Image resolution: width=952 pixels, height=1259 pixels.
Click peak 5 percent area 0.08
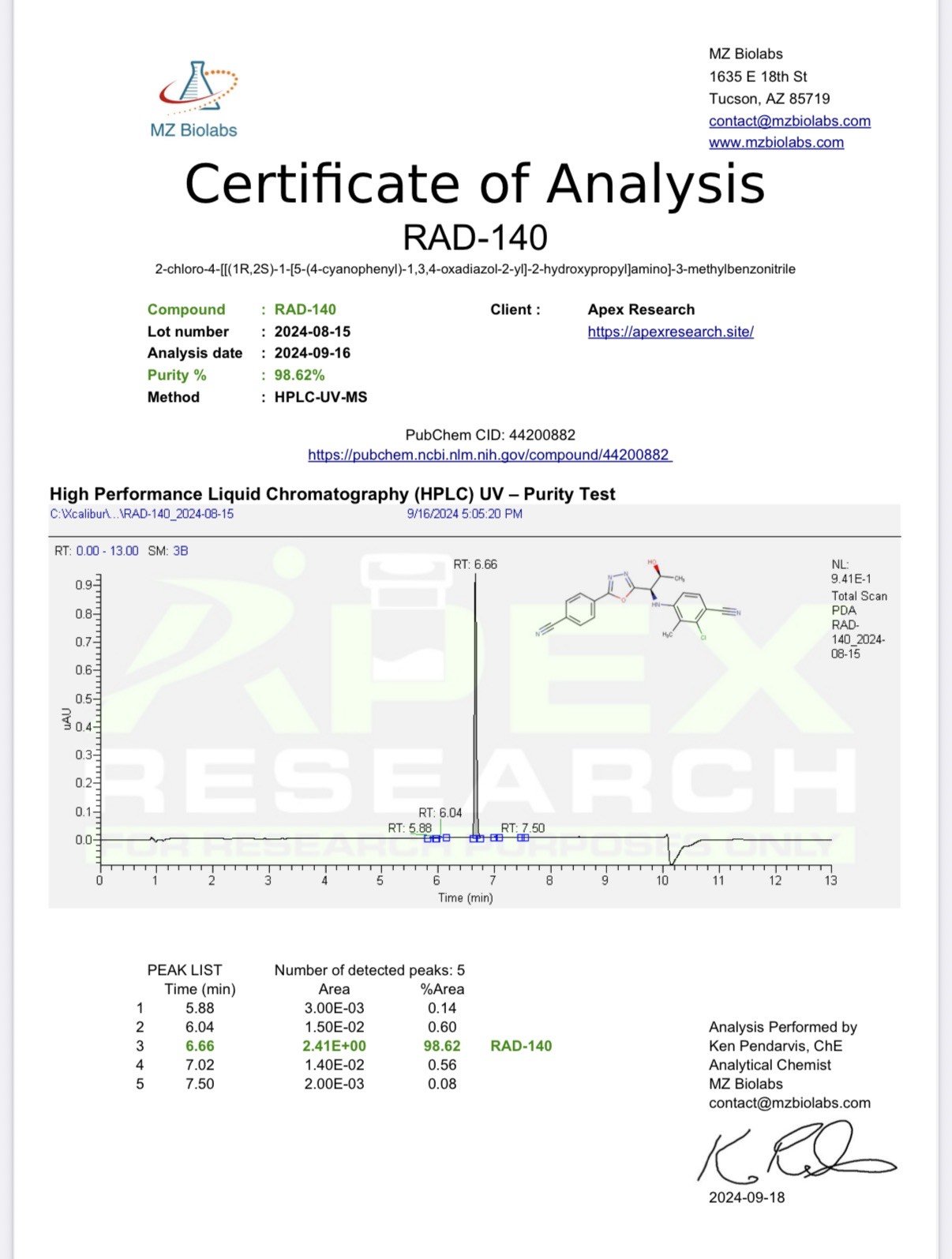(x=442, y=1084)
